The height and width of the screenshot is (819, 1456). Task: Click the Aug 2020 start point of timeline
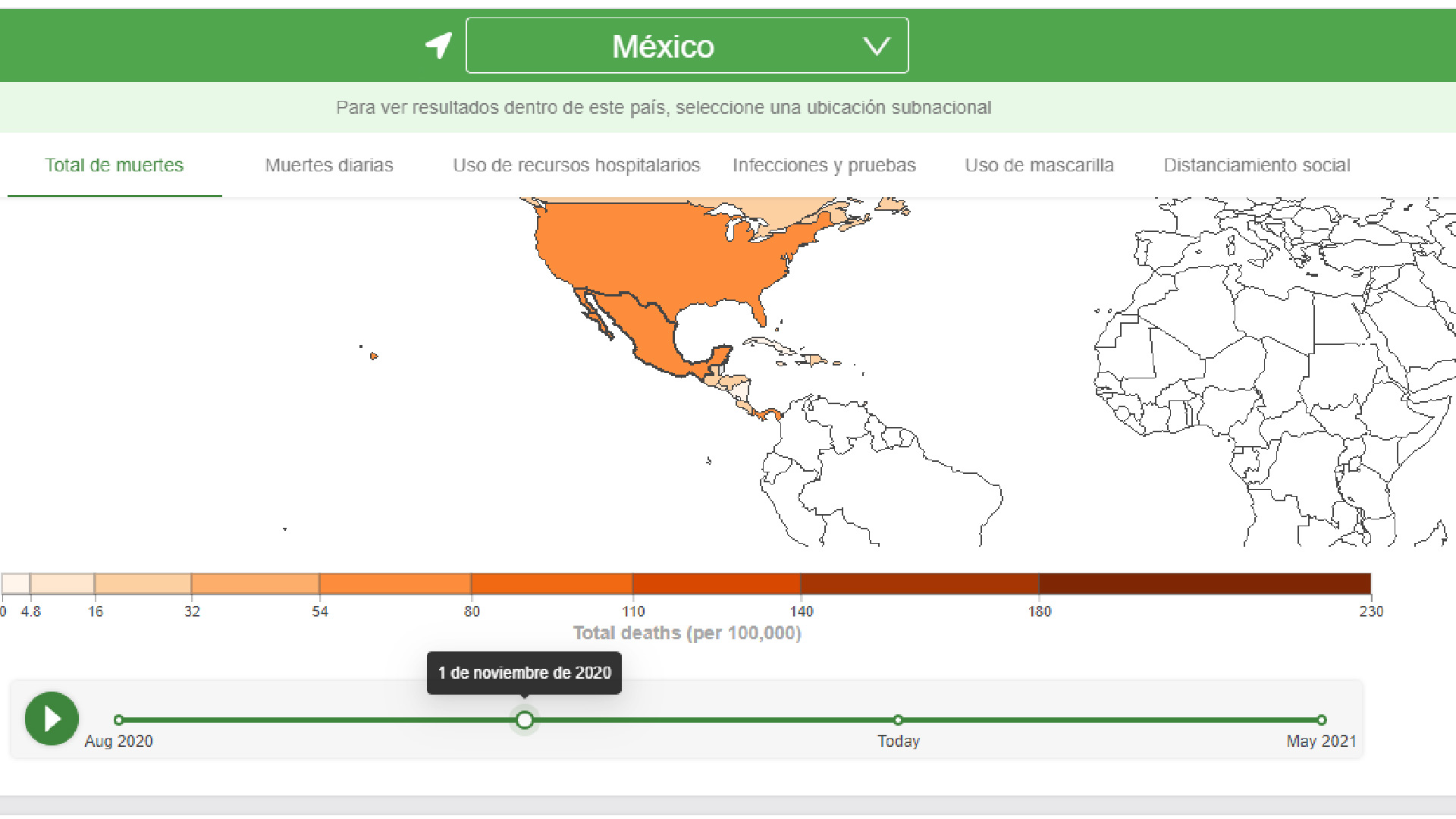pyautogui.click(x=118, y=720)
